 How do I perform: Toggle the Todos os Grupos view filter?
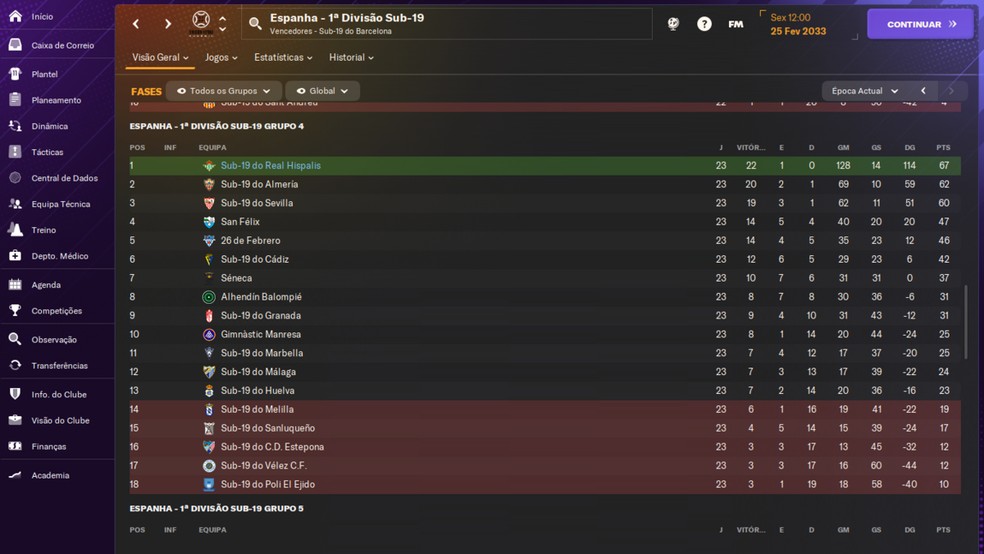click(222, 91)
